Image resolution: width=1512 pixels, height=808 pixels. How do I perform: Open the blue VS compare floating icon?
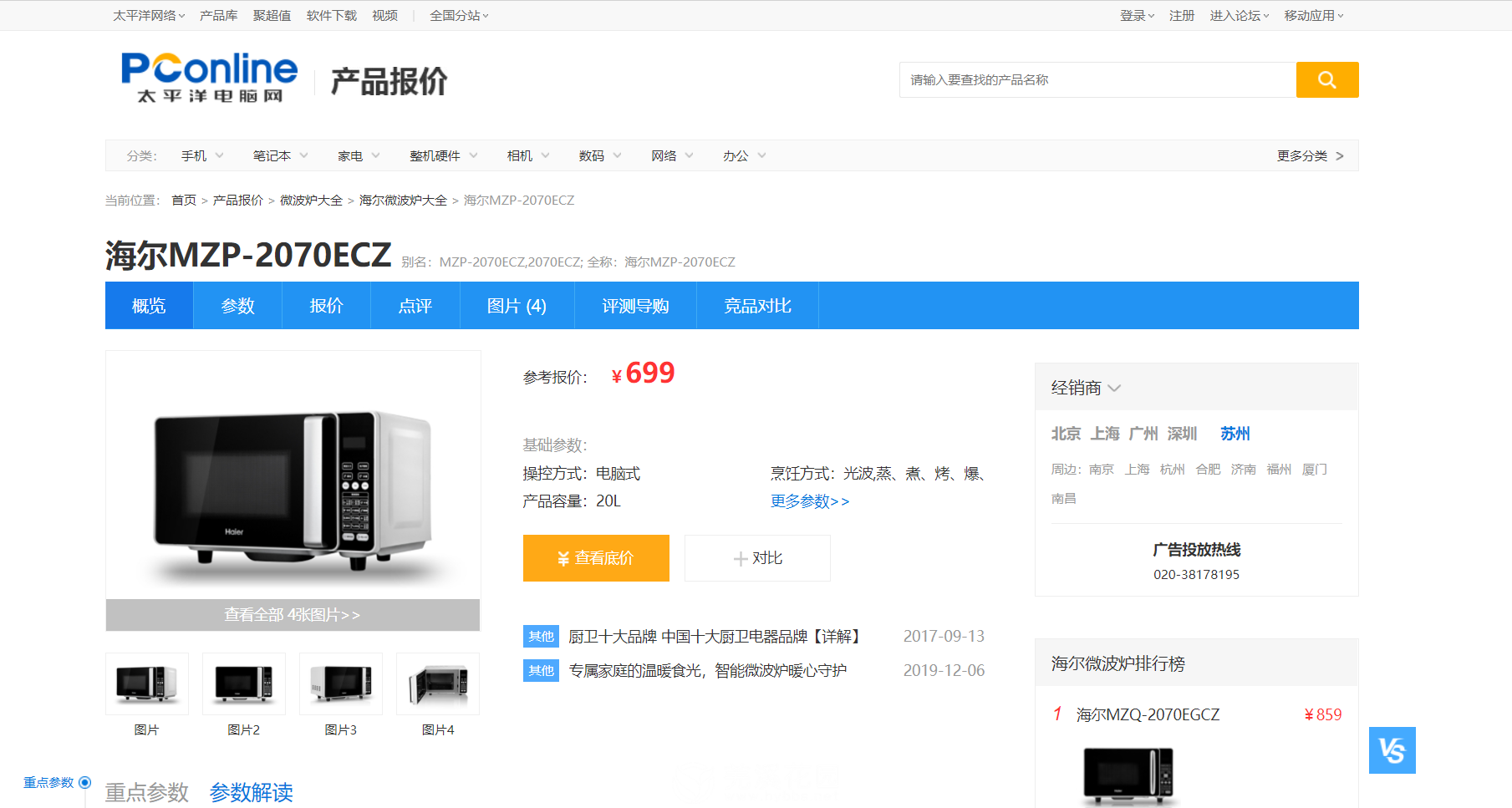1392,750
